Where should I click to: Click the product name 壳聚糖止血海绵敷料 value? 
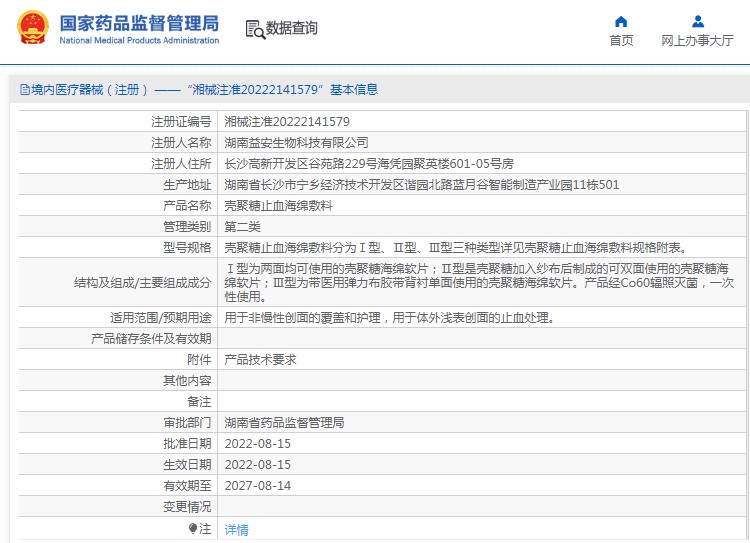pos(278,205)
